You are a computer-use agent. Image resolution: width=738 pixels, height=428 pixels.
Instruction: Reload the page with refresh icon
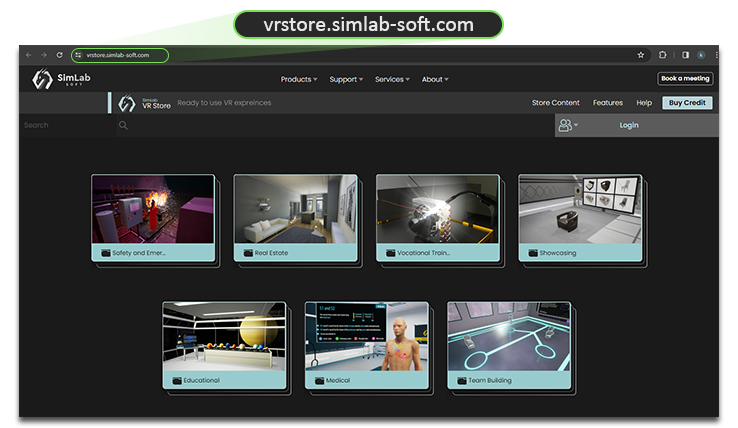(59, 55)
